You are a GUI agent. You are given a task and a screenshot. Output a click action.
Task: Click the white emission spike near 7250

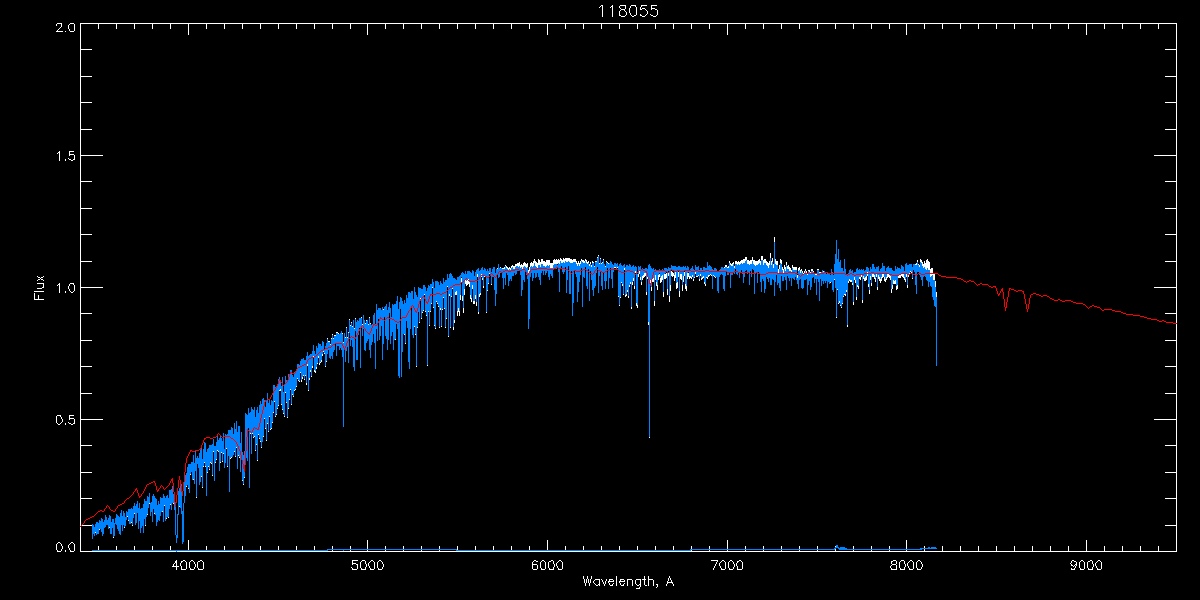[x=773, y=240]
